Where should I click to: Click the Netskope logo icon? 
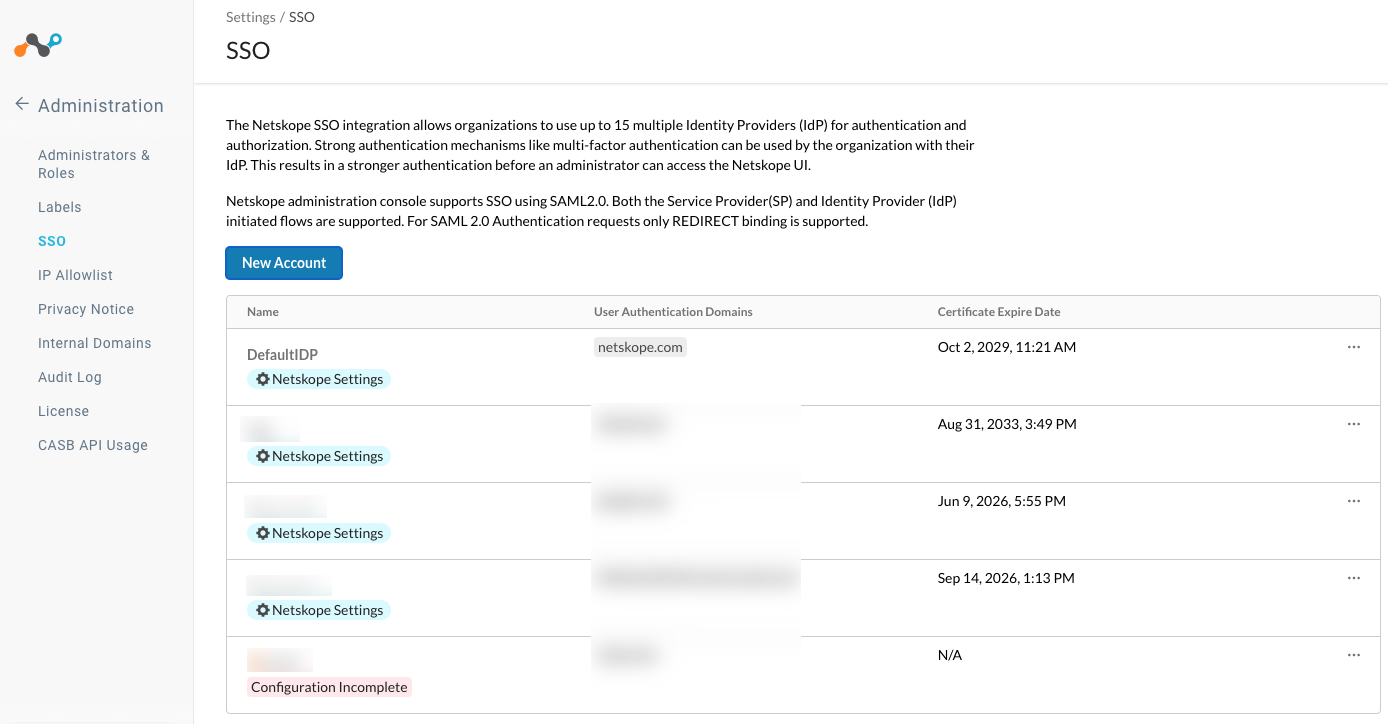[37, 44]
